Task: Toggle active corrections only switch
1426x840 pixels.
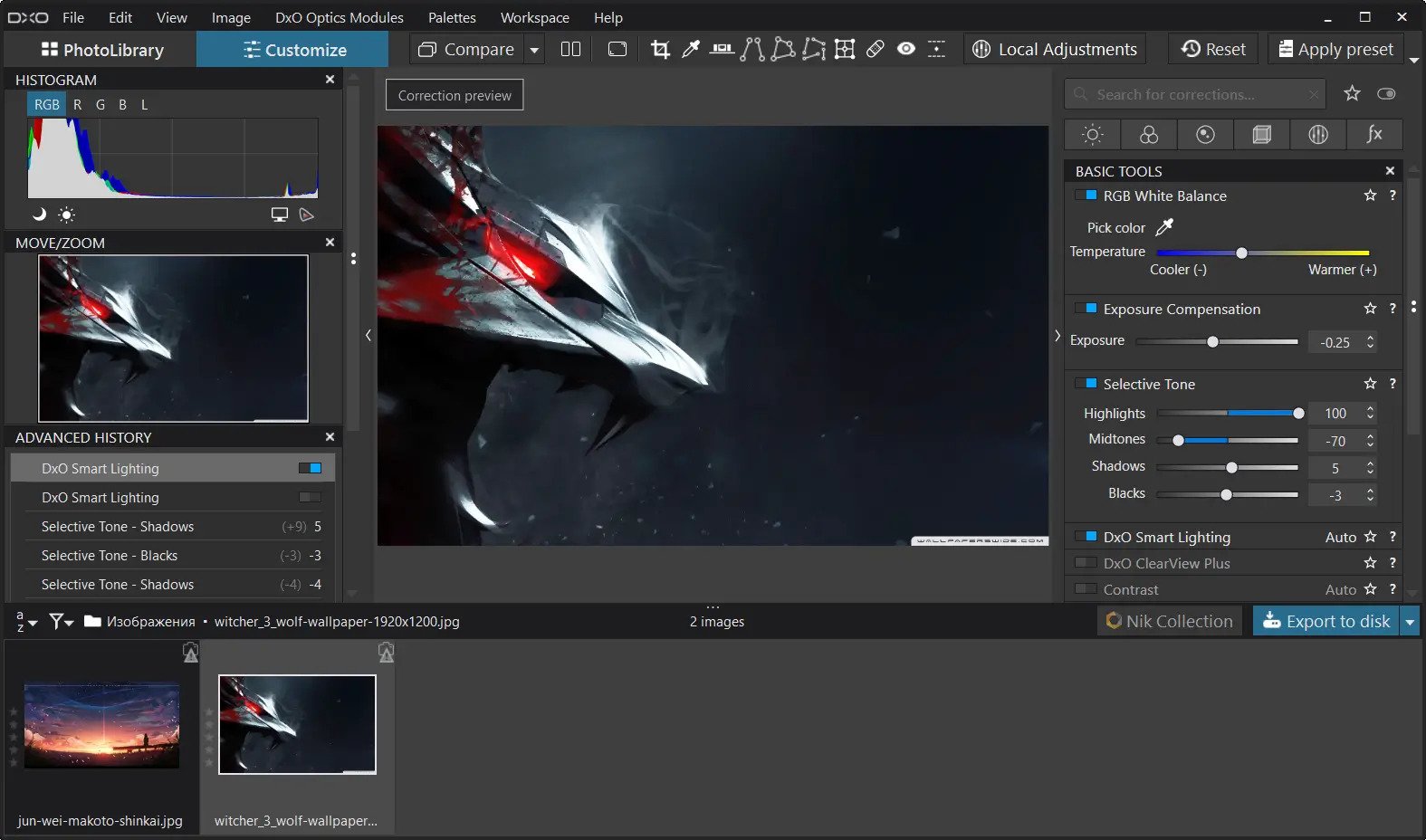Action: click(1386, 93)
